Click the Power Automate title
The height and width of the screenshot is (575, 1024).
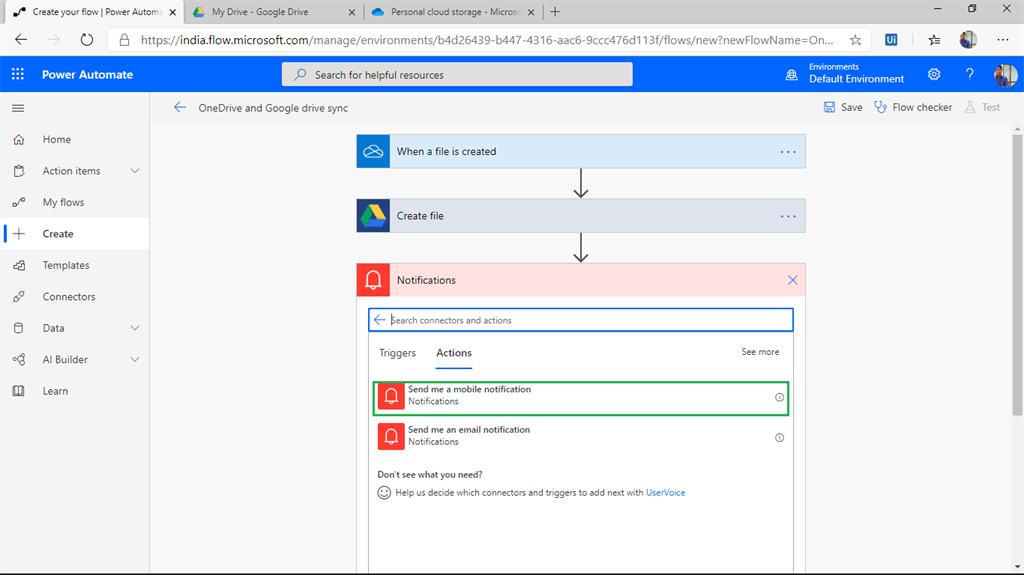(x=88, y=74)
